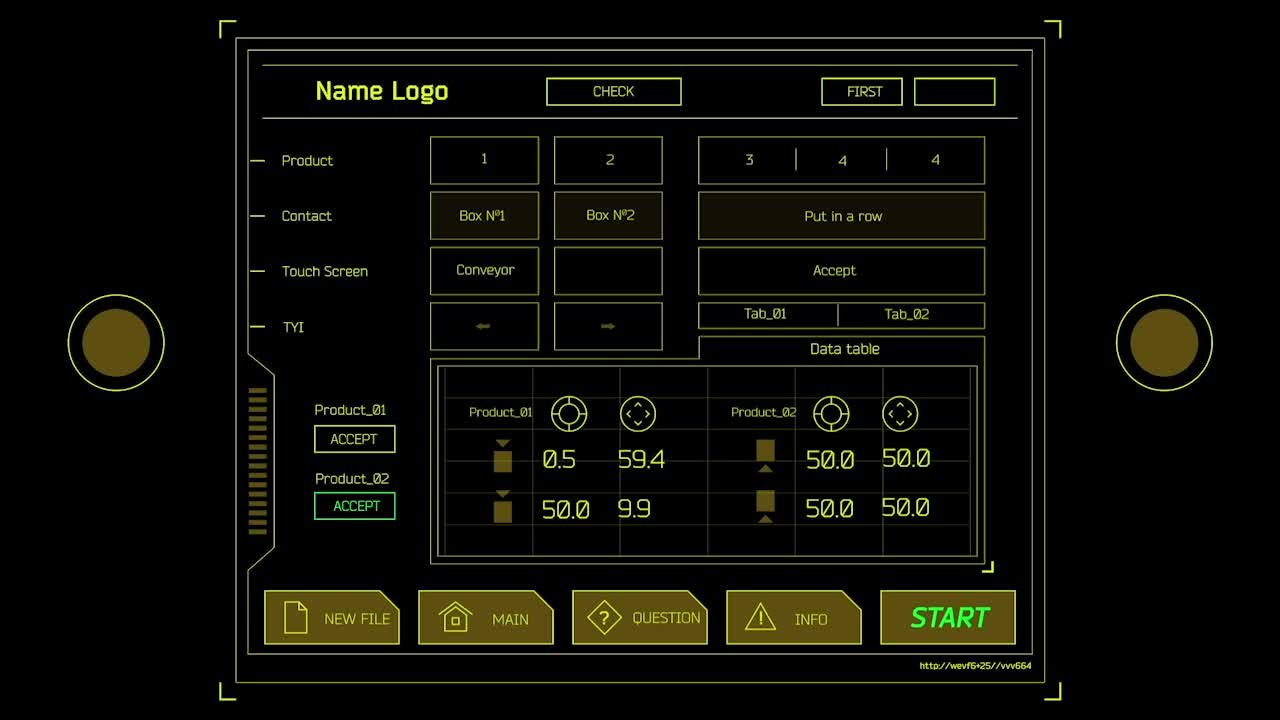Click the question mark diamond icon

[604, 617]
